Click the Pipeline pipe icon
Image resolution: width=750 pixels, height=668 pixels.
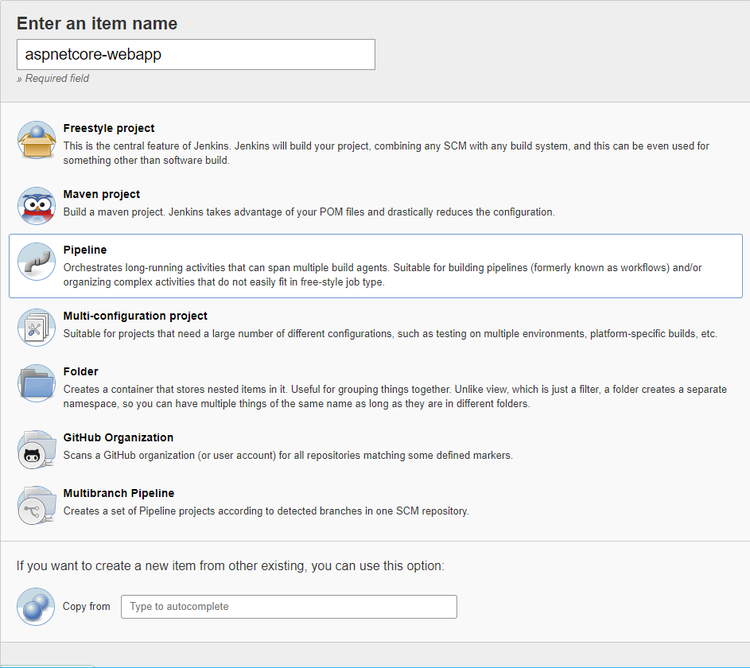(x=36, y=262)
